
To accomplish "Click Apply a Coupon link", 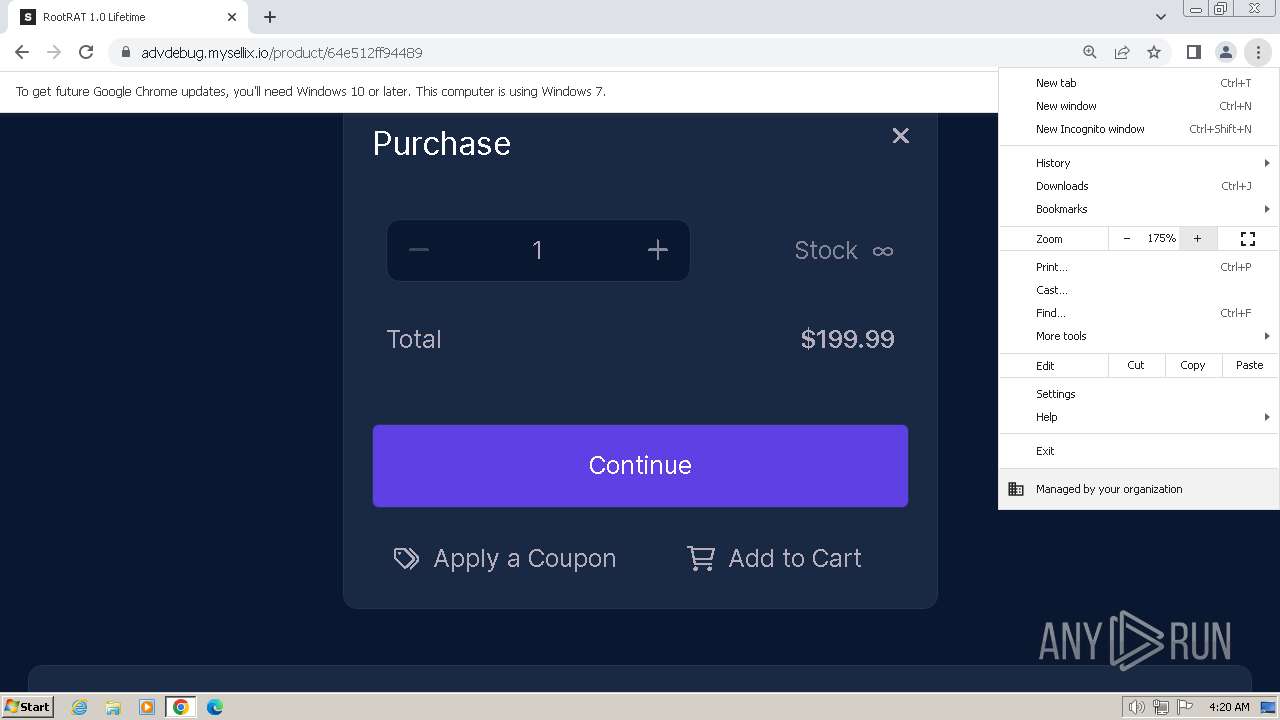I will 505,558.
